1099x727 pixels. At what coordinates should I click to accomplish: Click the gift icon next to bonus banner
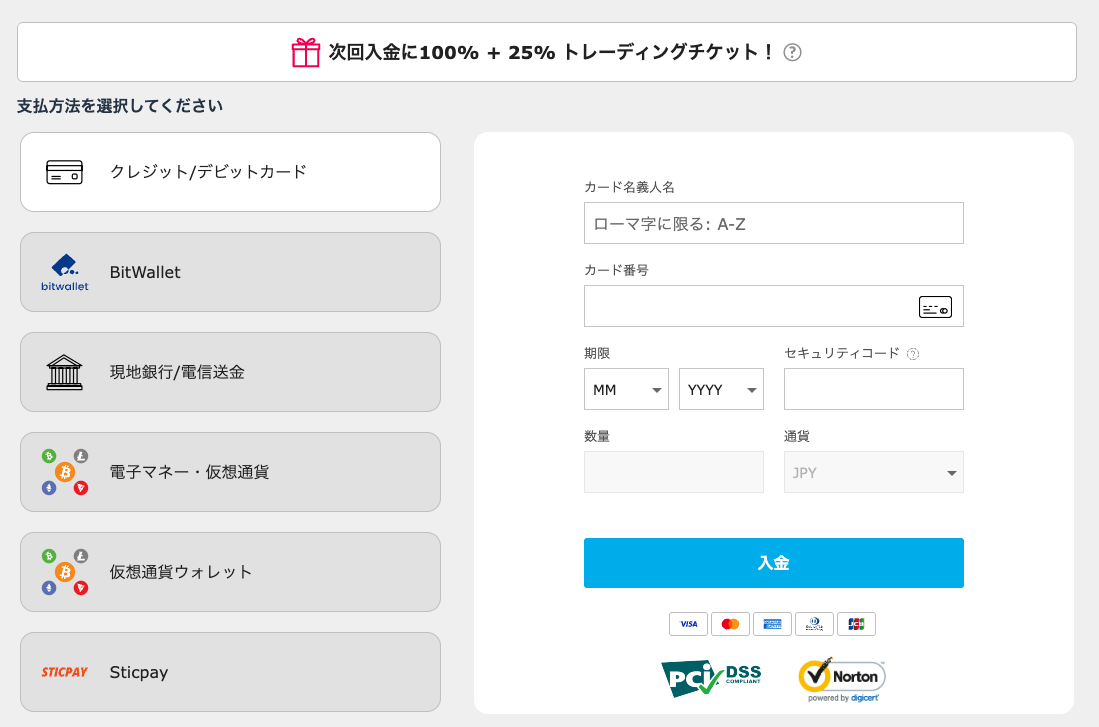306,51
